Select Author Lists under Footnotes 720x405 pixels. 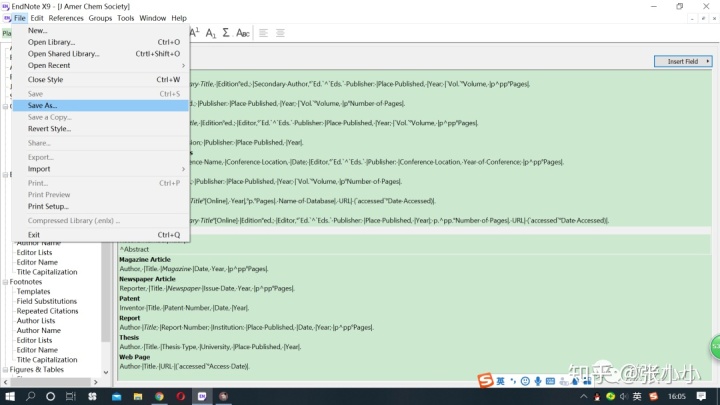(36, 321)
